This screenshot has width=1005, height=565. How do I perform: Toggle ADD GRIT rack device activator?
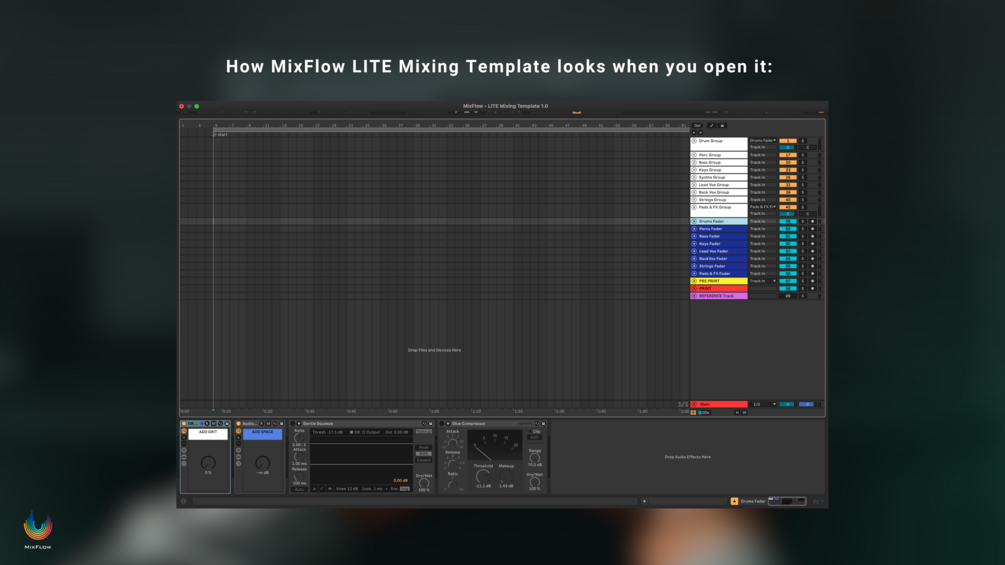click(184, 423)
